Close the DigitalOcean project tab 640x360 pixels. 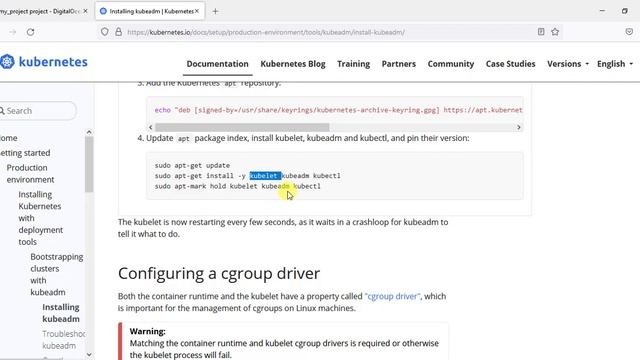[x=85, y=11]
